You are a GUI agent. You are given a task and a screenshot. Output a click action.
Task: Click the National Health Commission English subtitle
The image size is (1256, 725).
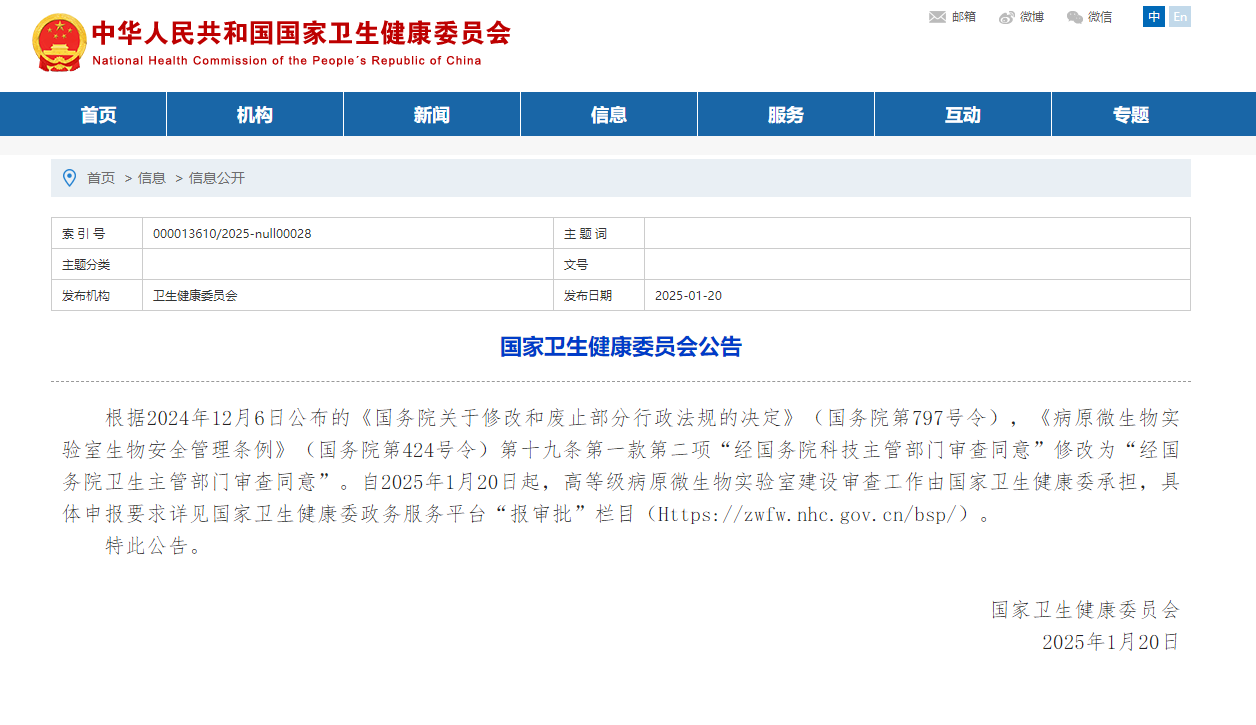tap(287, 61)
